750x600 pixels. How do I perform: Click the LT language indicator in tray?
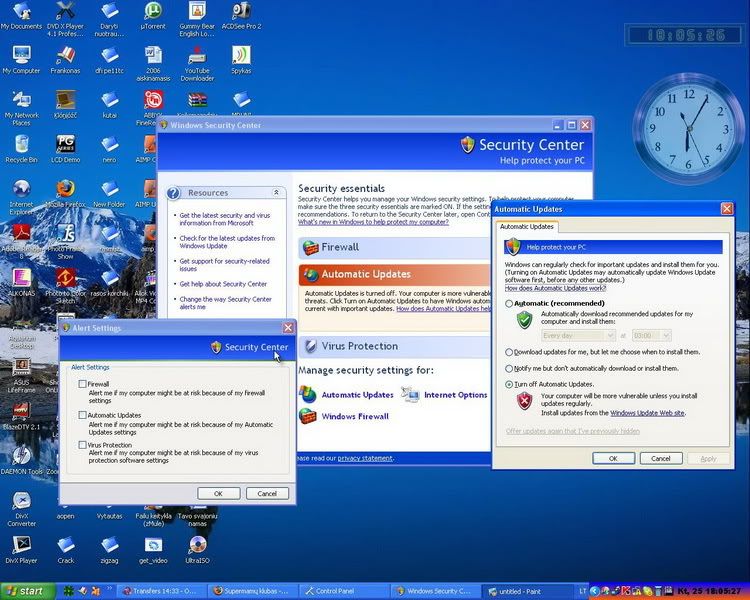[583, 591]
